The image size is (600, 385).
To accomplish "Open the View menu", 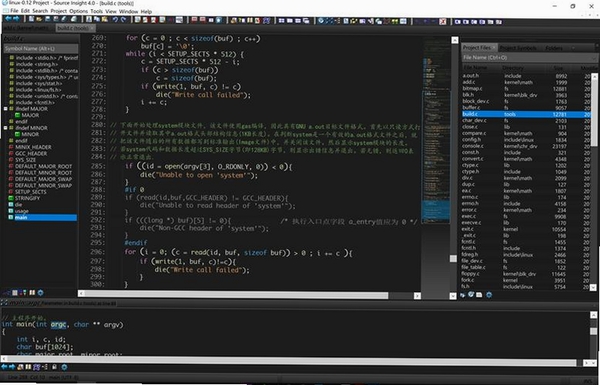I will 111,11.
